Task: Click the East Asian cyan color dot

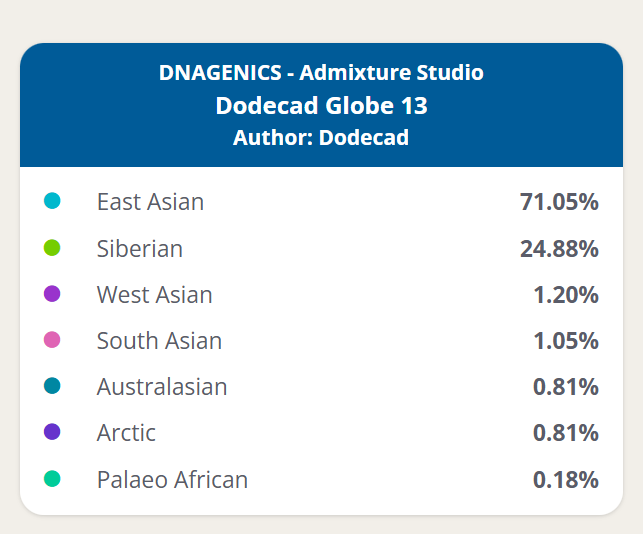Action: (53, 202)
